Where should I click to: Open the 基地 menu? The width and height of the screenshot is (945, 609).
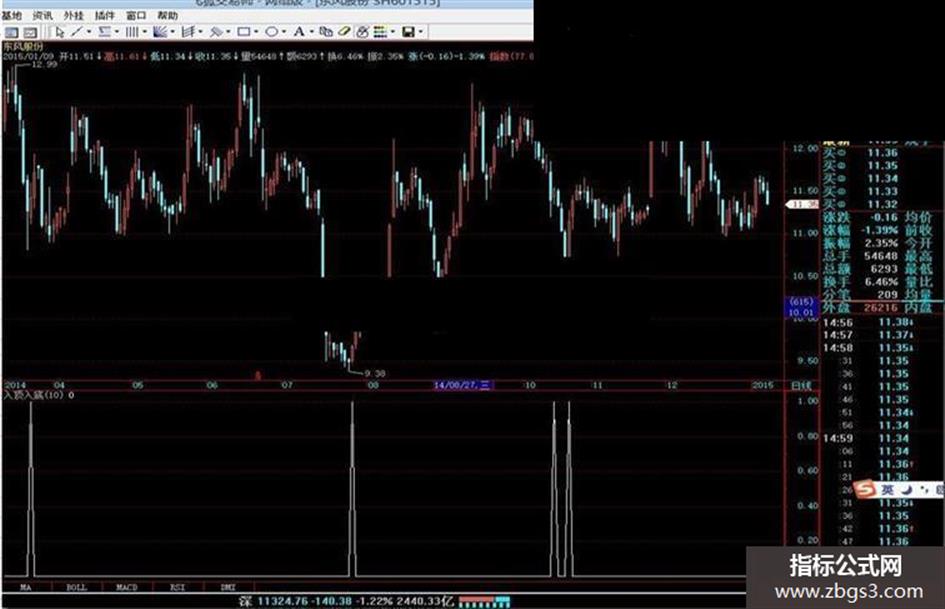11,16
